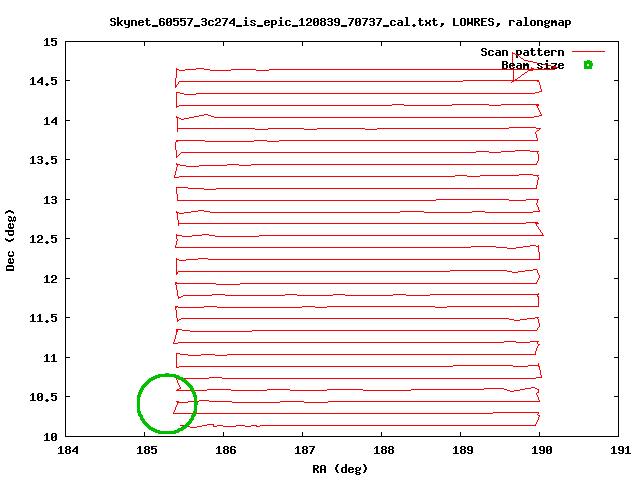Click the x-axis tick label 185
This screenshot has height=480, width=640.
[x=147, y=450]
